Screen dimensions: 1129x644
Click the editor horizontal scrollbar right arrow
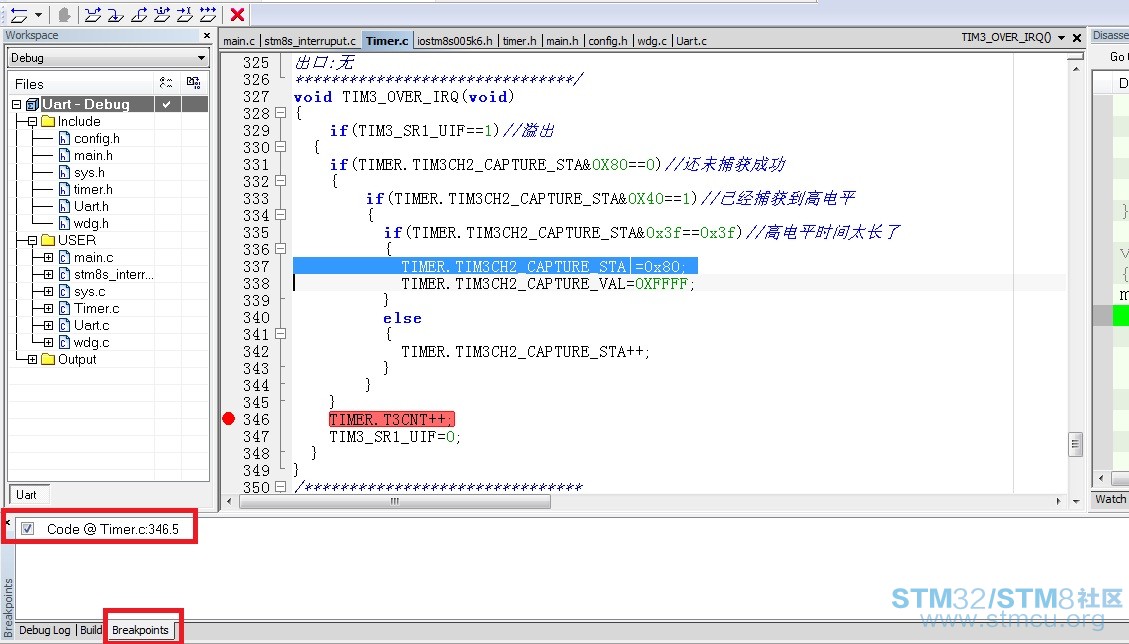[1058, 501]
